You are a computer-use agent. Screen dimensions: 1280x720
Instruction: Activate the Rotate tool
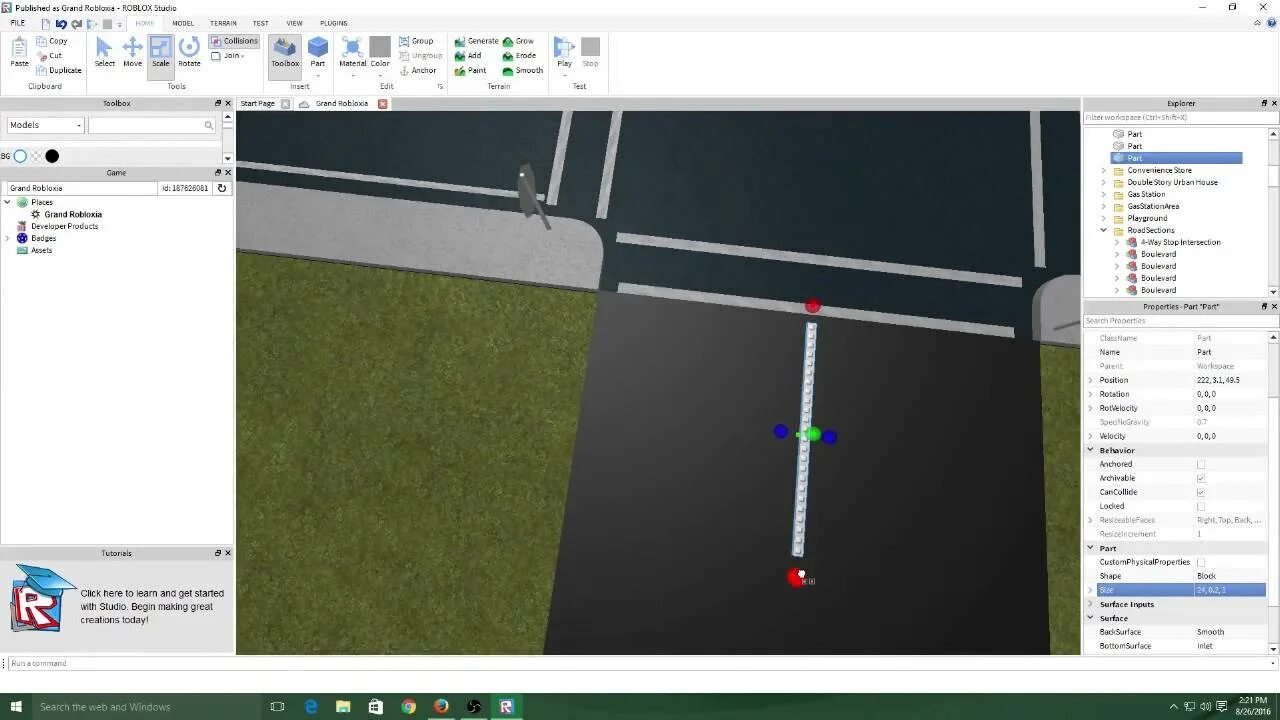pyautogui.click(x=189, y=52)
